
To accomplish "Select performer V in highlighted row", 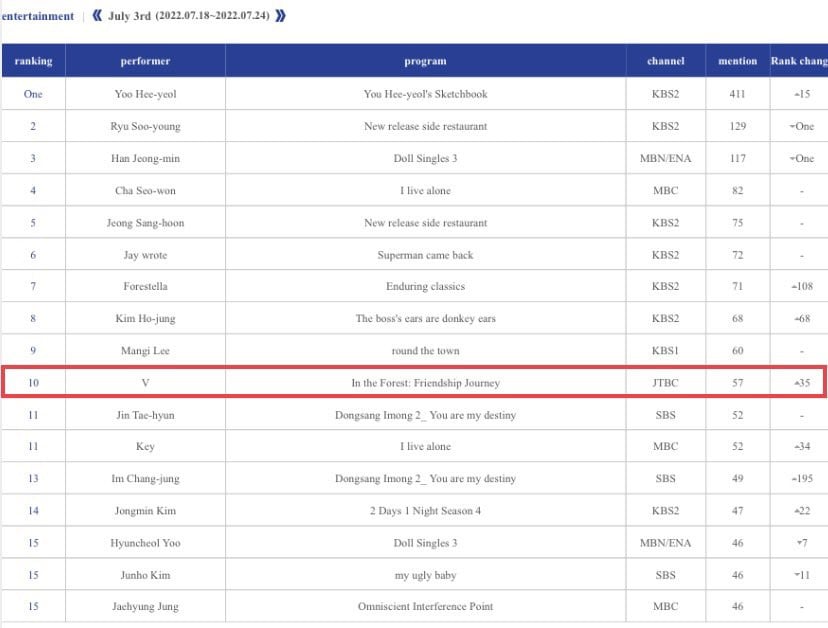I will pyautogui.click(x=145, y=383).
